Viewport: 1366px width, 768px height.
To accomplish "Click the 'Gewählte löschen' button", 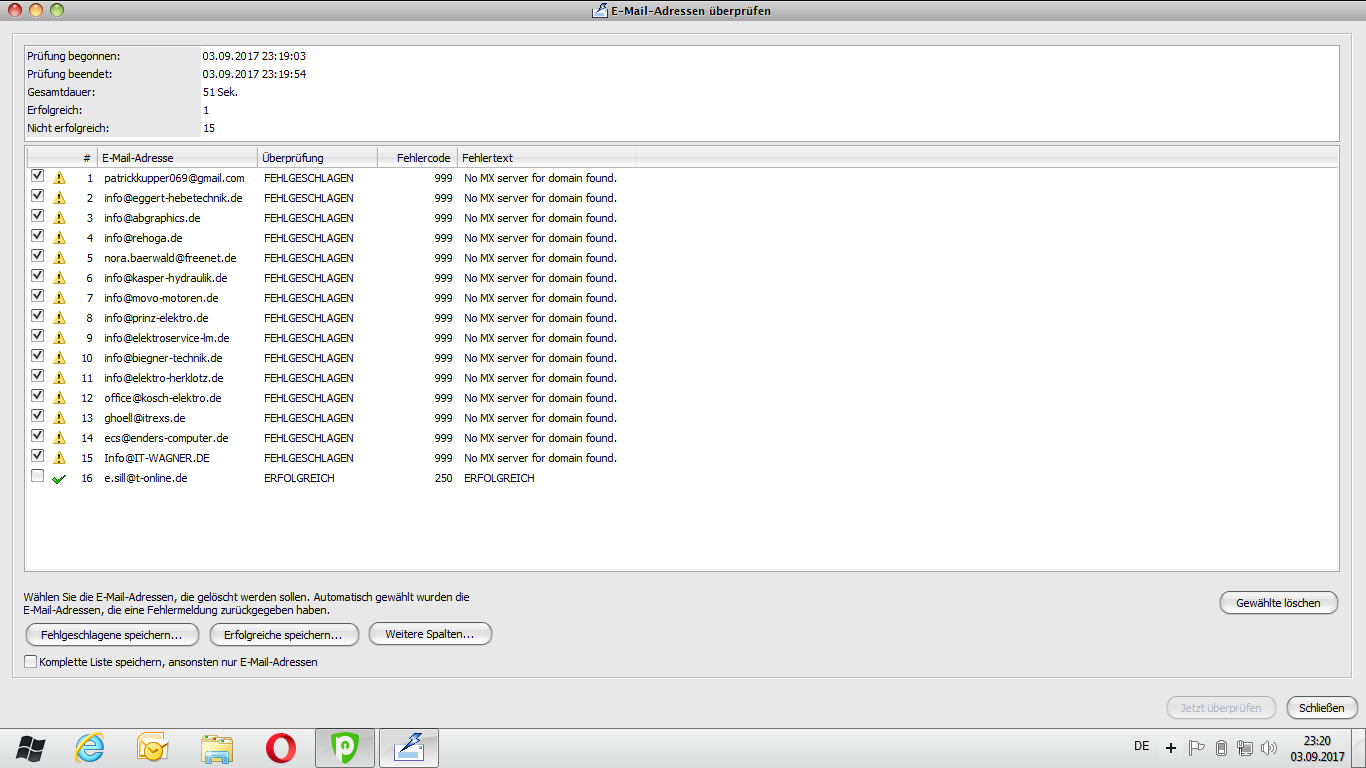I will click(1278, 602).
